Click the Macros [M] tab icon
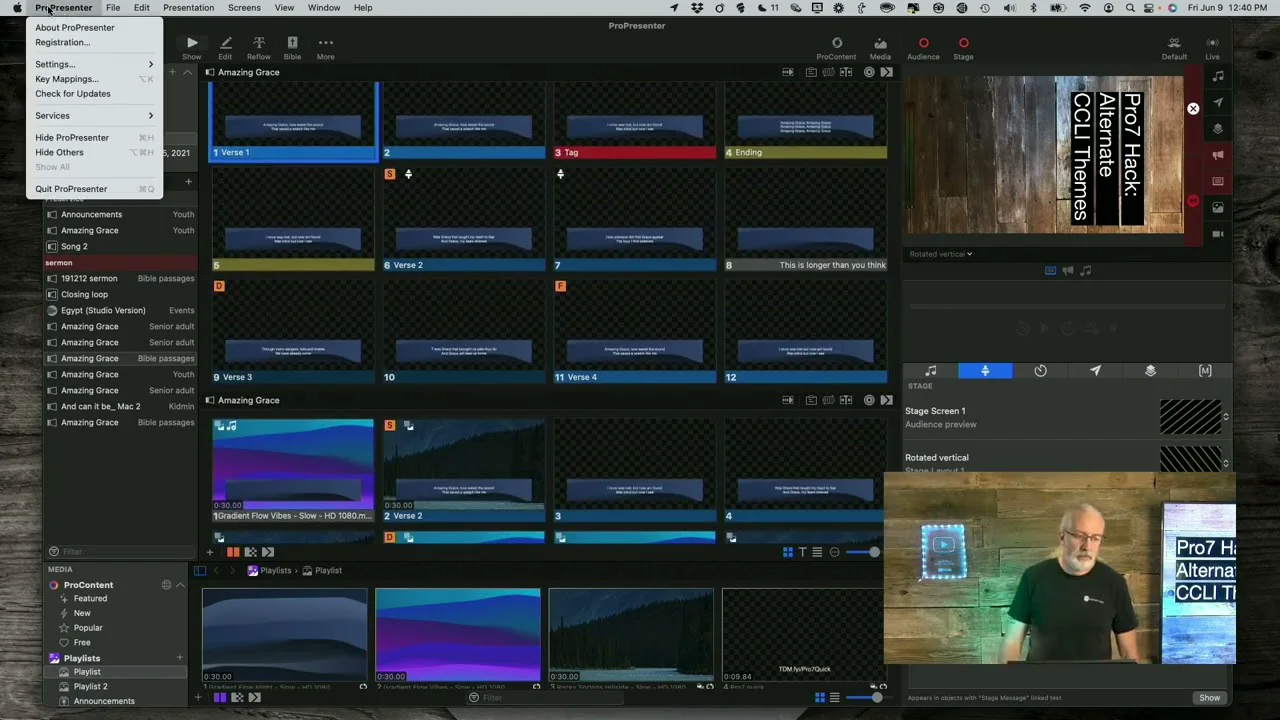 (x=1205, y=371)
